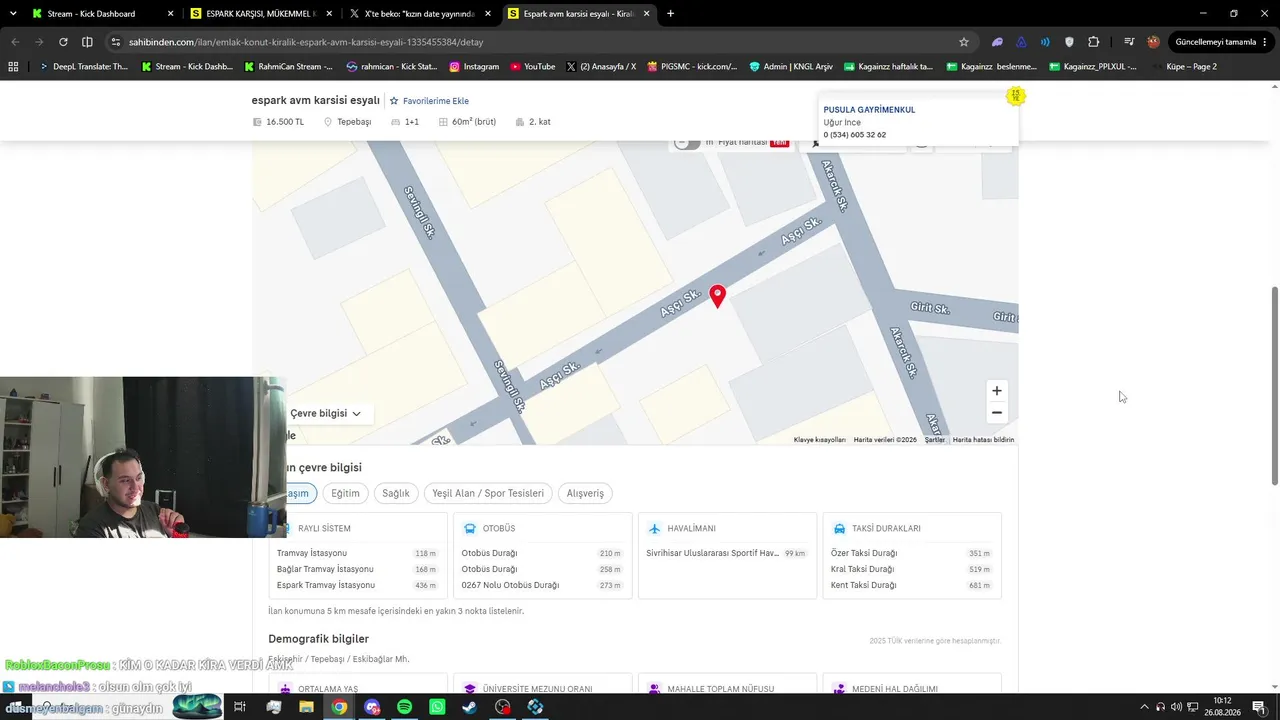Open the DeepL Translate bookmark
The image size is (1280, 720).
84,66
